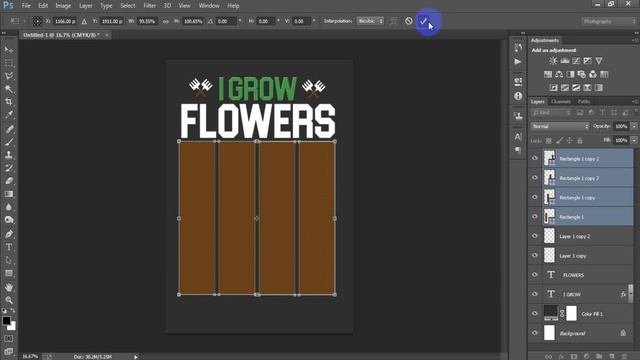Add a Color Balance adjustment
This screenshot has width=640, height=360.
pyautogui.click(x=559, y=74)
